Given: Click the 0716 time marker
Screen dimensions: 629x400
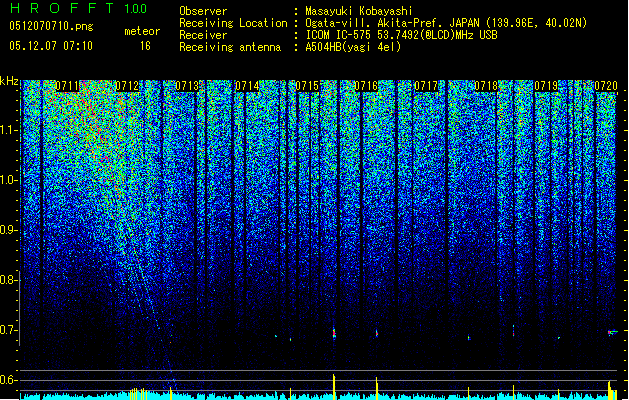Looking at the screenshot, I should (366, 86).
